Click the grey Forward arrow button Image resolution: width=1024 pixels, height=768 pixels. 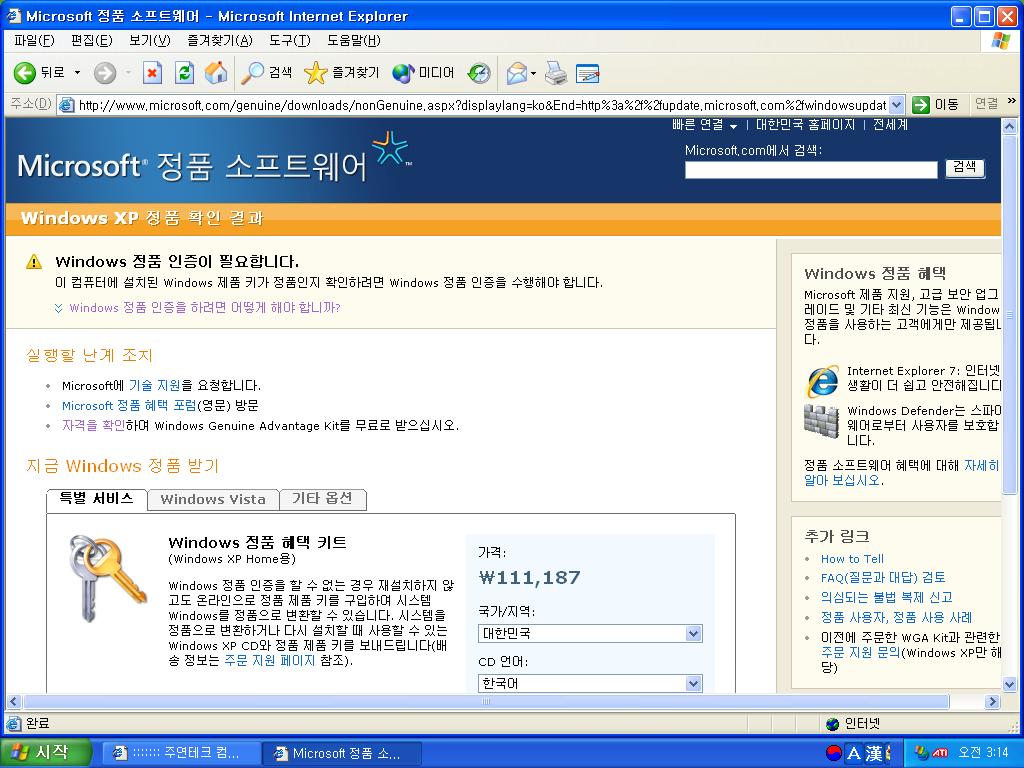pyautogui.click(x=104, y=72)
